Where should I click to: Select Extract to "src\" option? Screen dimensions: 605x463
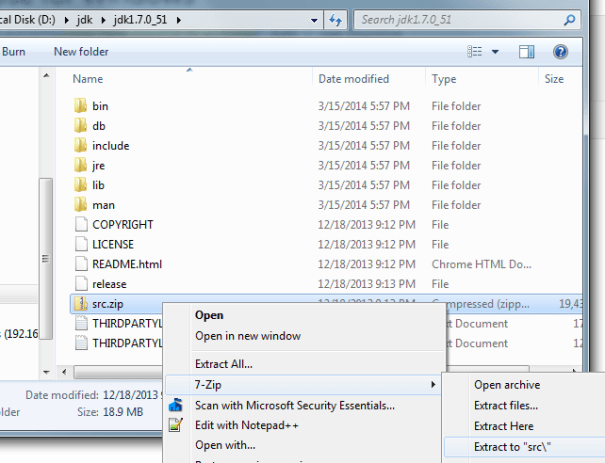512,447
